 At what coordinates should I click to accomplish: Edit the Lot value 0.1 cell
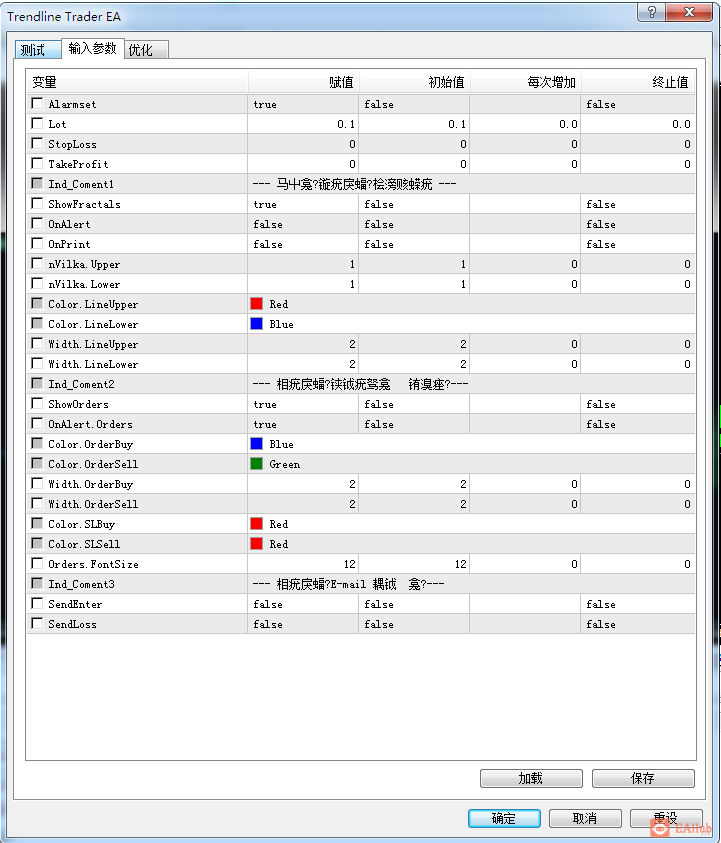pos(303,124)
